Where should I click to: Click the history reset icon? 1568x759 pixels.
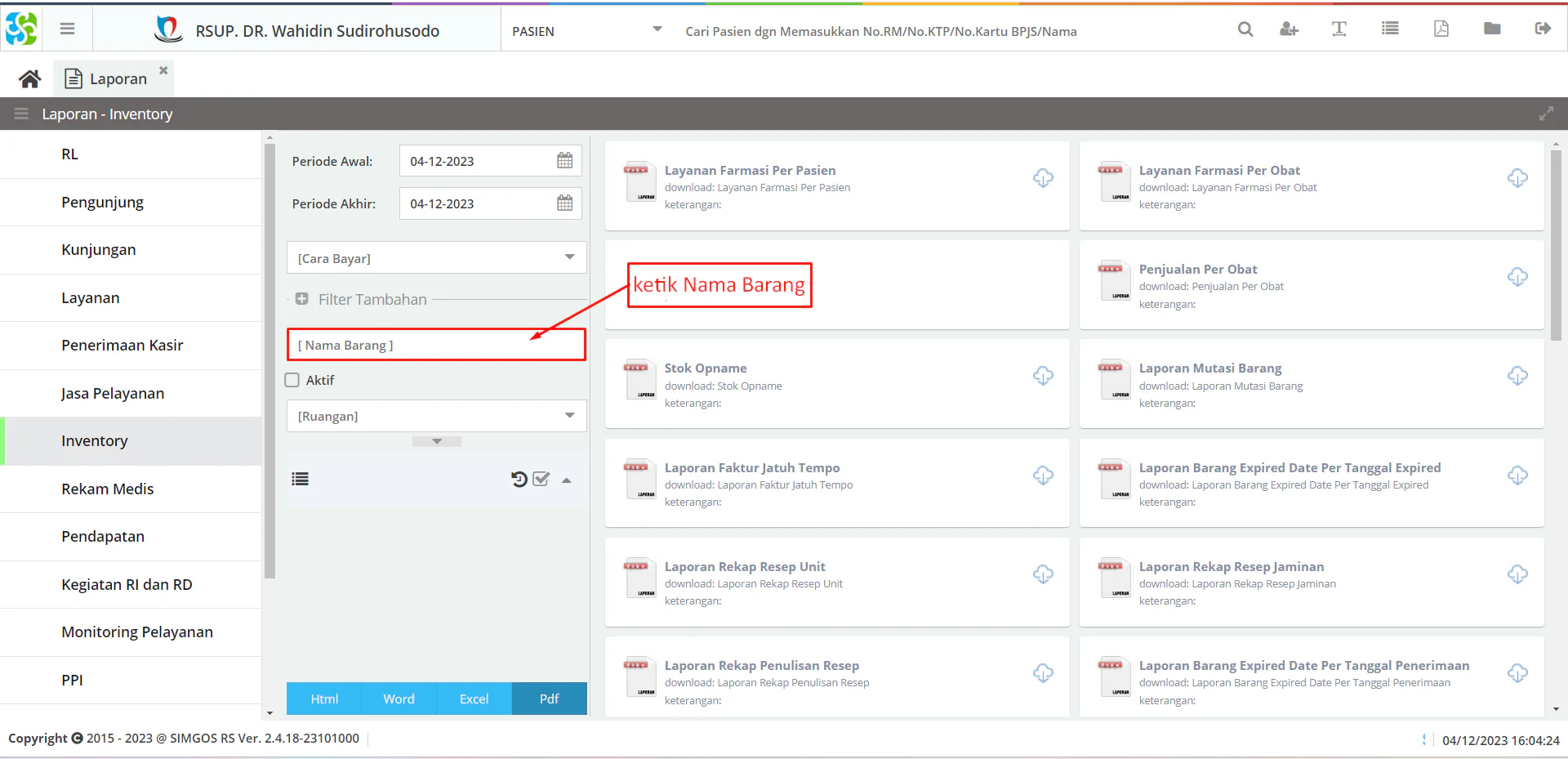point(519,480)
